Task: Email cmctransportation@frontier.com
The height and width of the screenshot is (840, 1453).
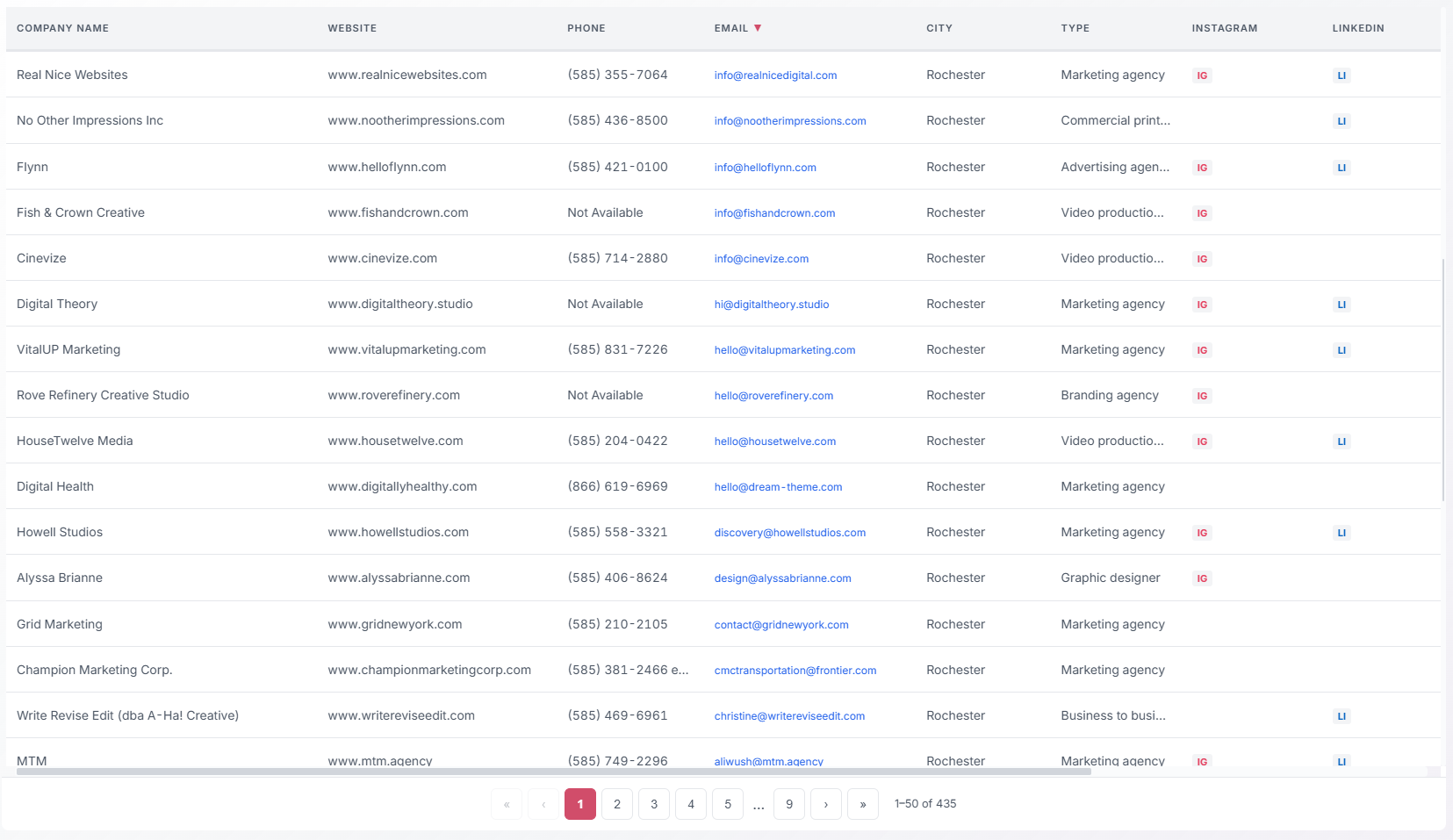Action: (x=795, y=671)
